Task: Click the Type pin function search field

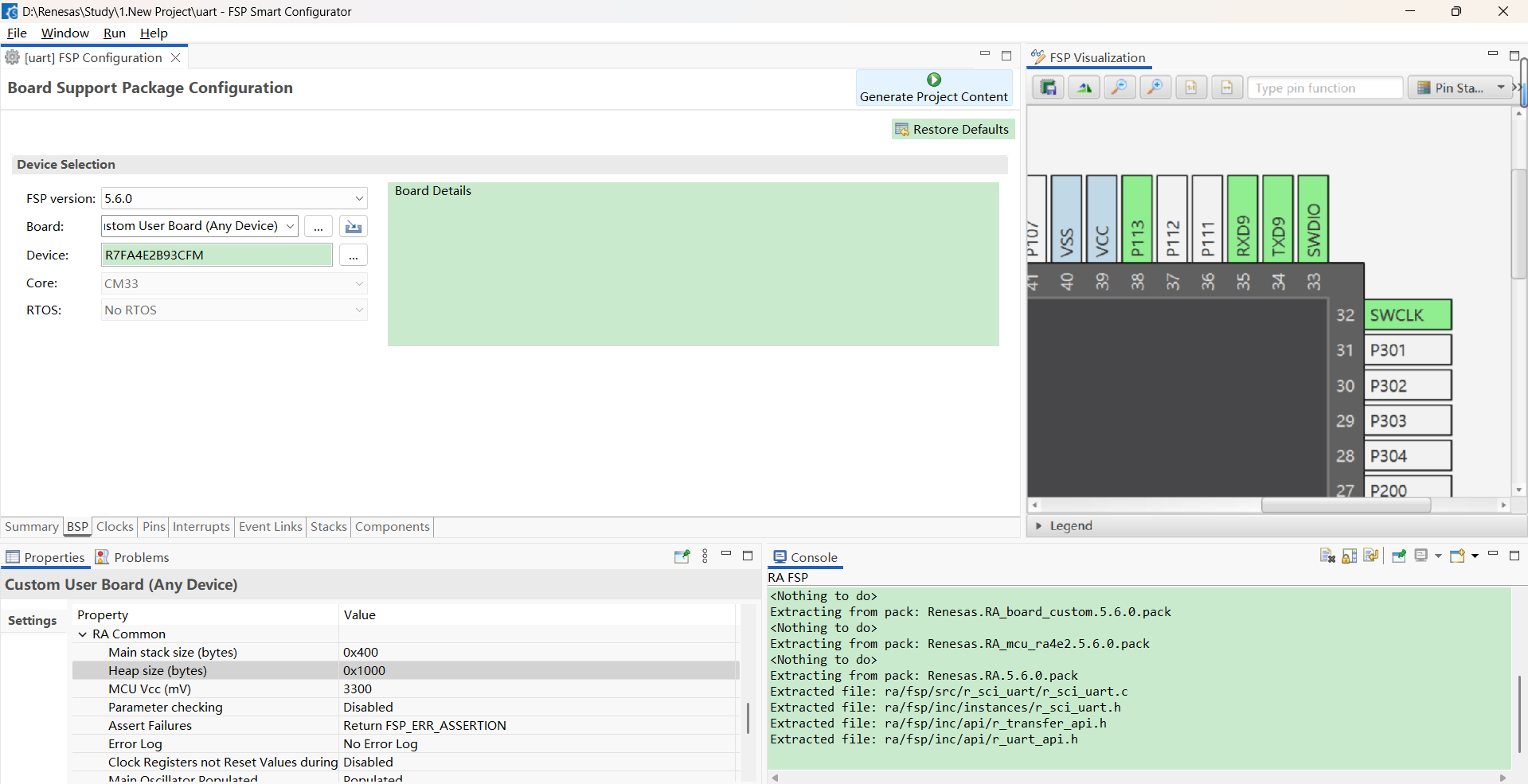Action: [x=1325, y=88]
